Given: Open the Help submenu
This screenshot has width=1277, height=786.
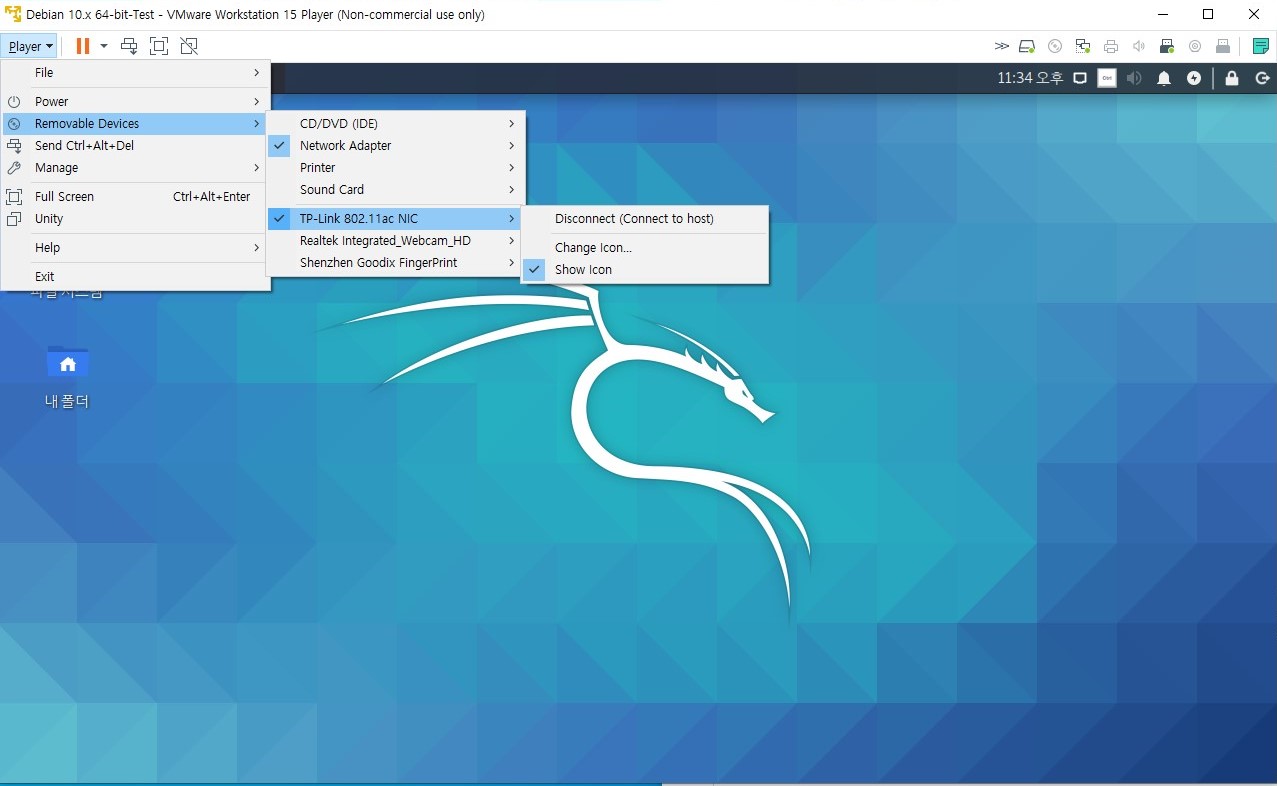Looking at the screenshot, I should coord(136,248).
